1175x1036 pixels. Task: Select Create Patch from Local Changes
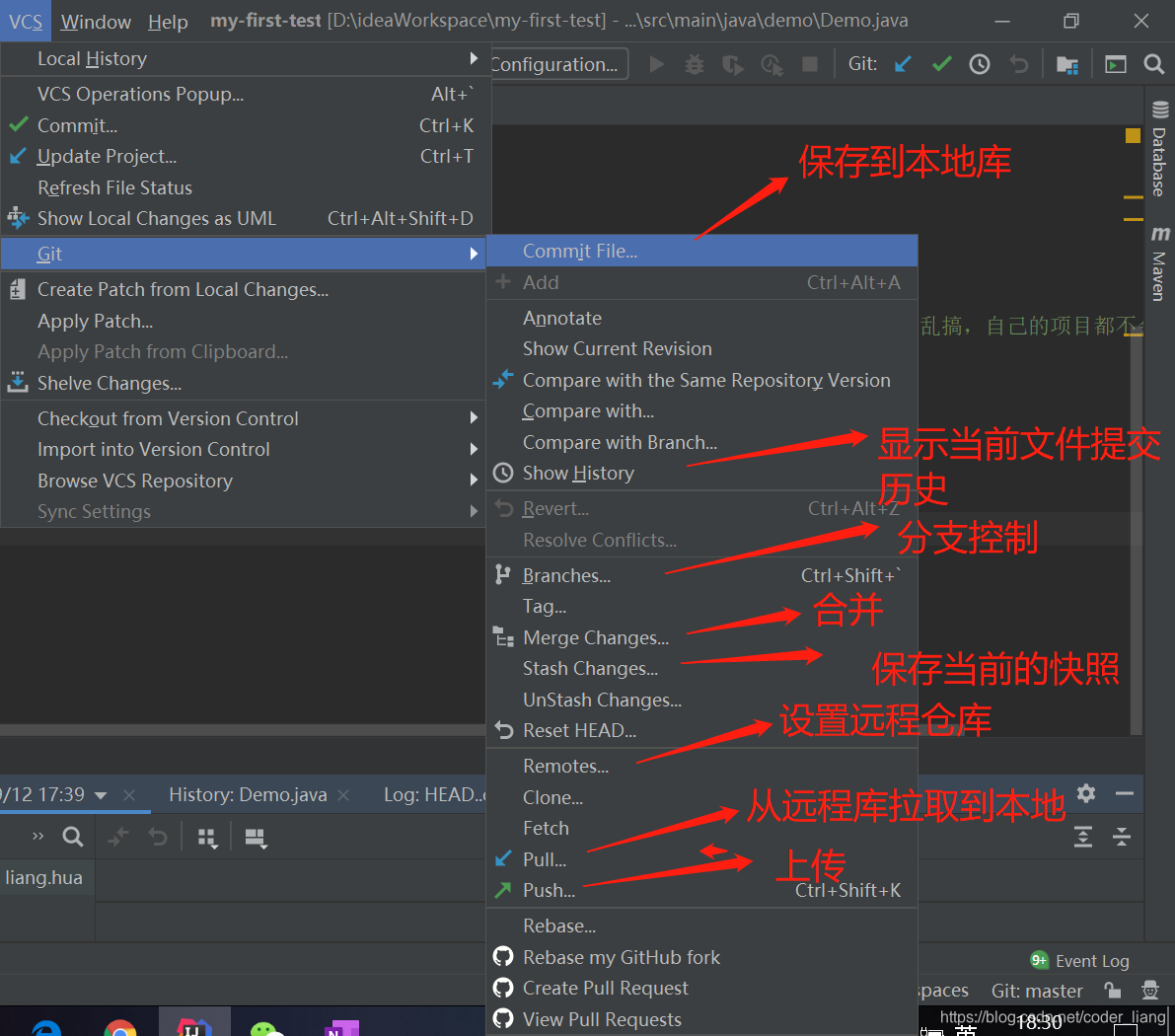[x=244, y=289]
